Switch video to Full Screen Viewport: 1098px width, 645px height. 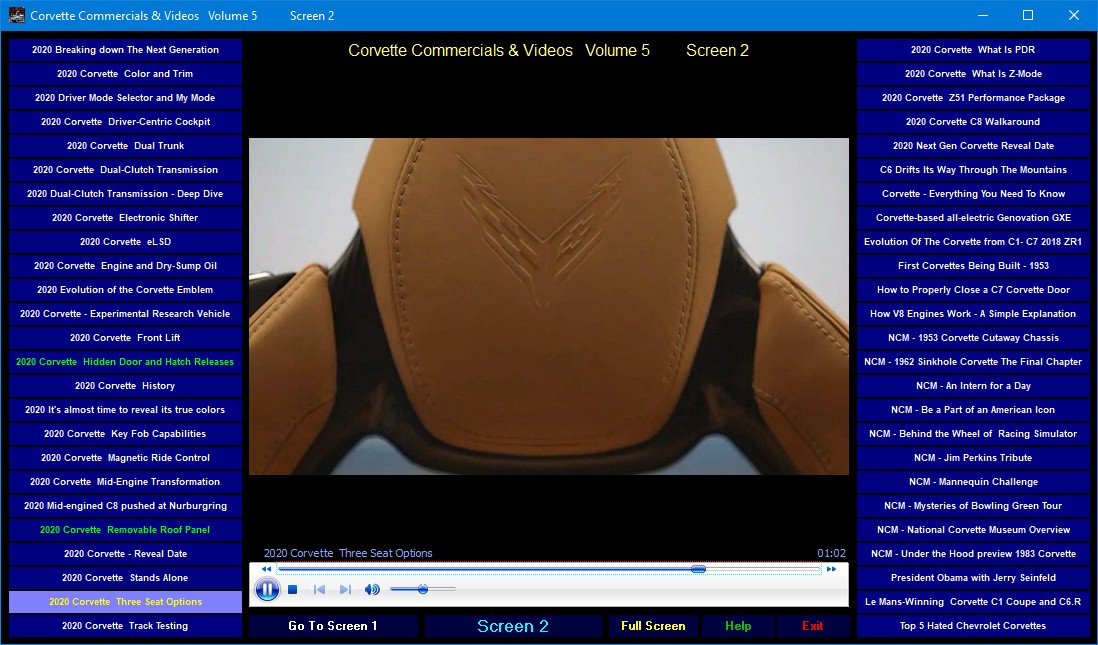(653, 626)
